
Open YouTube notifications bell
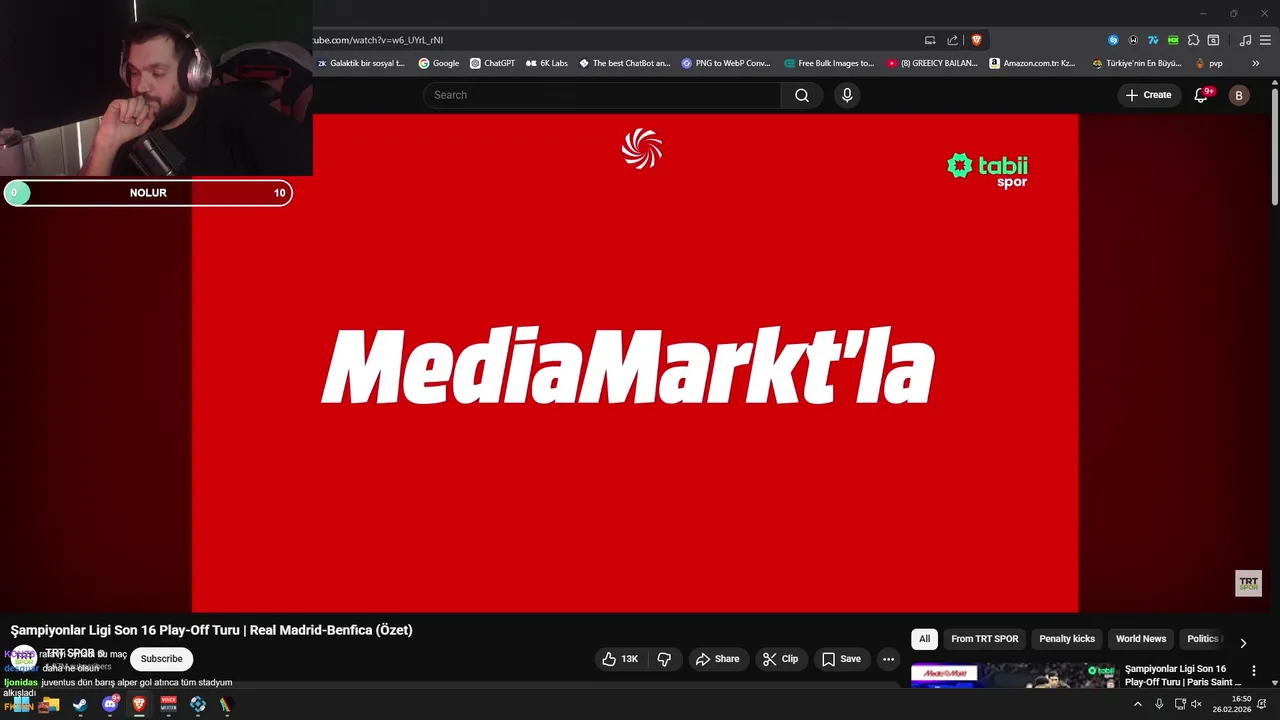[1202, 95]
